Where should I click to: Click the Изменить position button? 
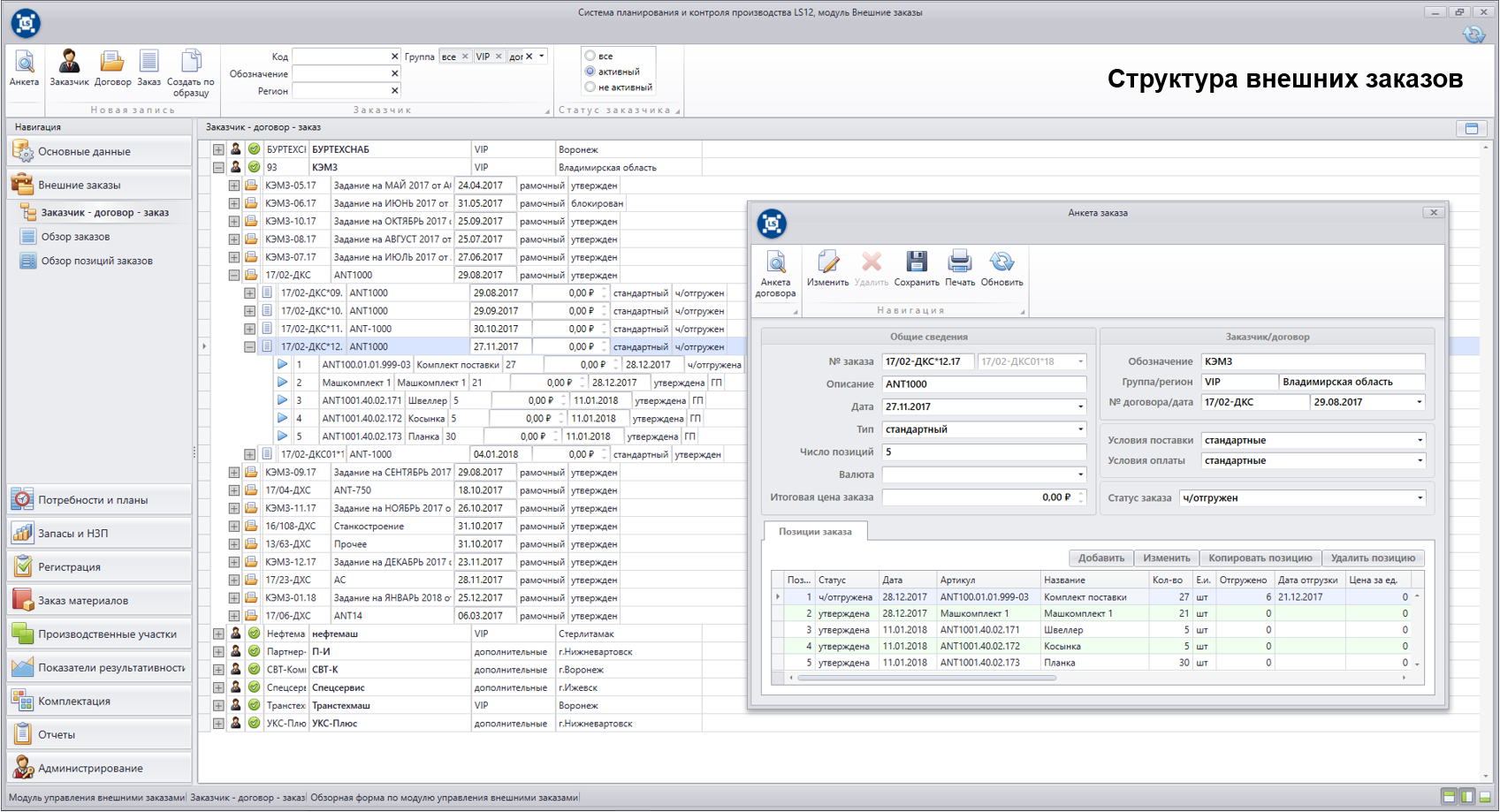1167,558
